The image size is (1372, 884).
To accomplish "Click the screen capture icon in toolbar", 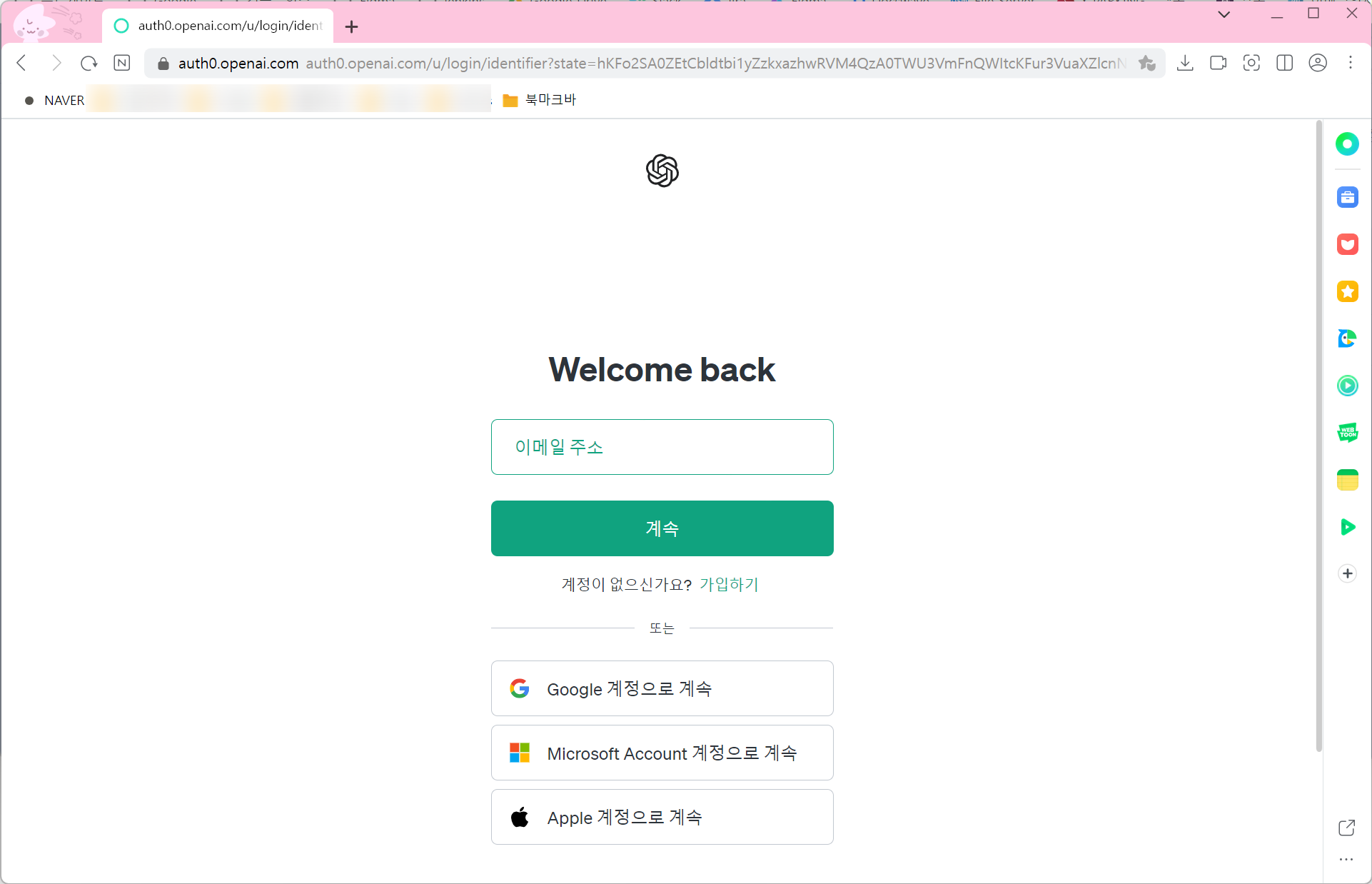I will (1251, 63).
